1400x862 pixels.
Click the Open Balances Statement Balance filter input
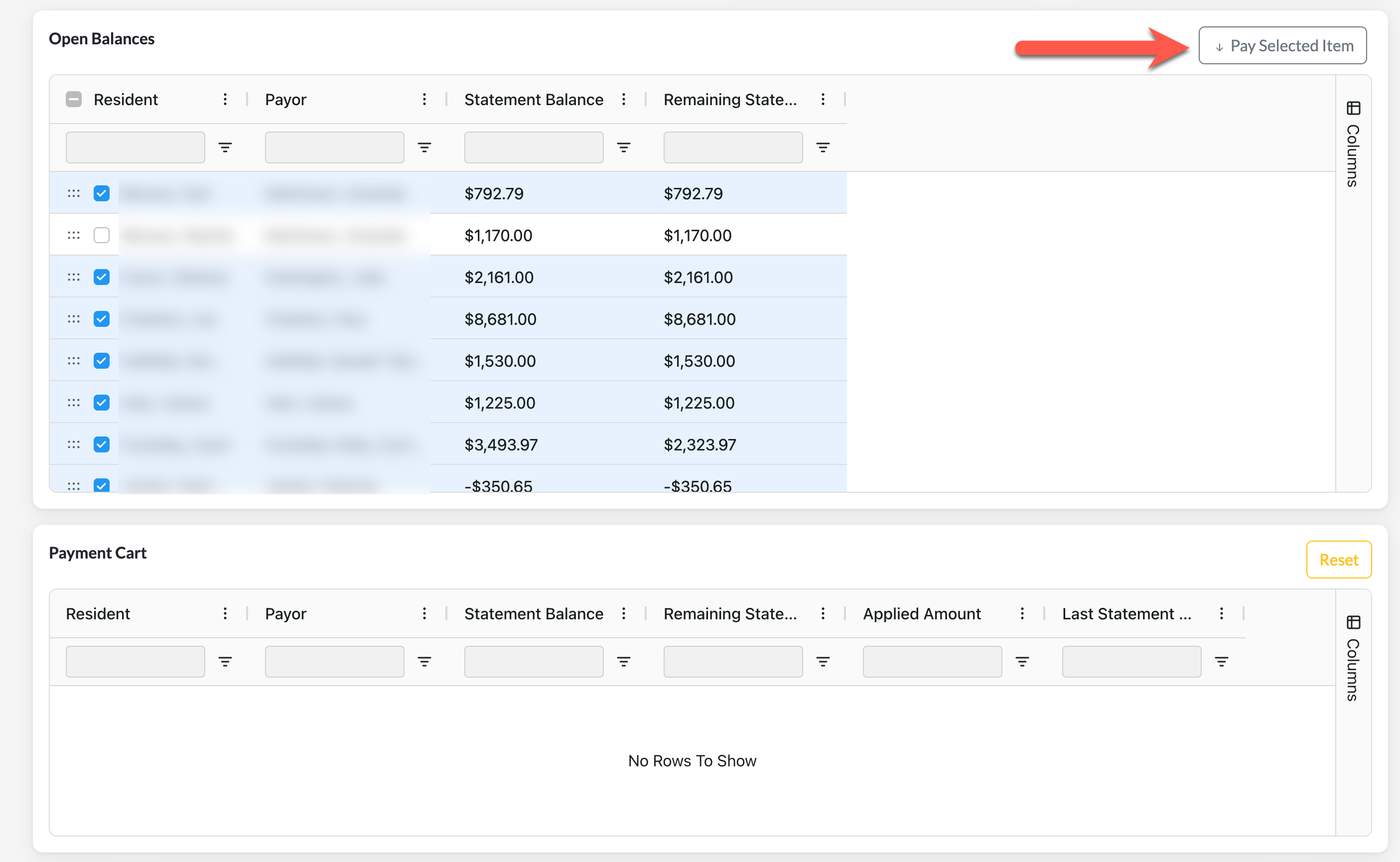pos(533,147)
